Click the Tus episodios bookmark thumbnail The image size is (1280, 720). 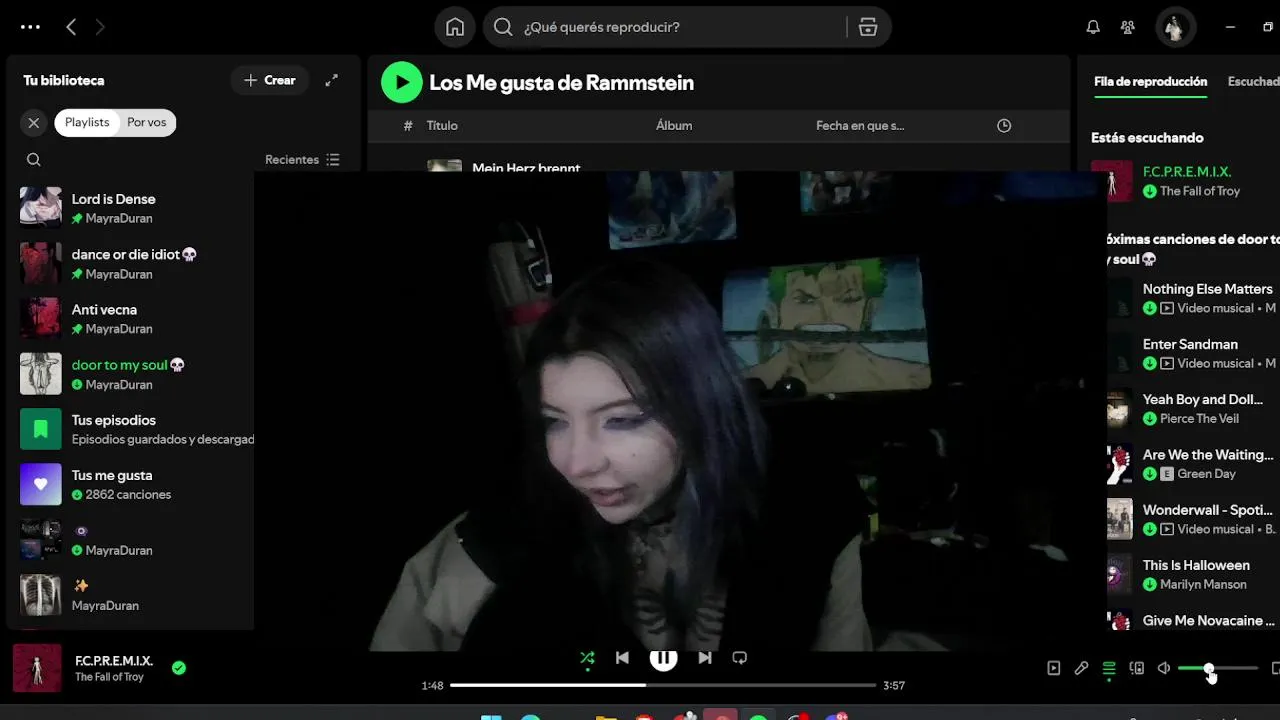(x=41, y=429)
